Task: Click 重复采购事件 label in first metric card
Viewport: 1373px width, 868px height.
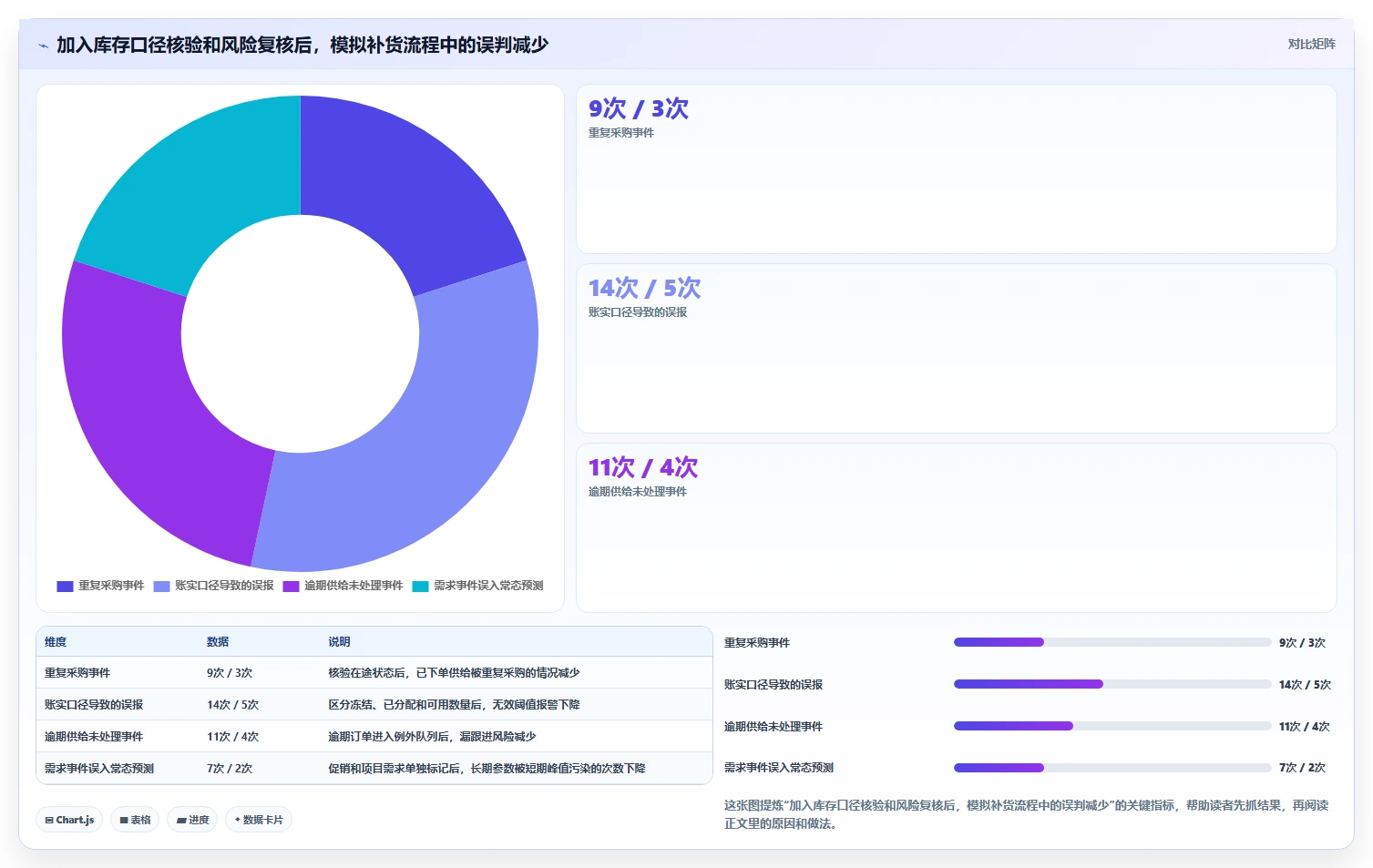Action: 620,133
